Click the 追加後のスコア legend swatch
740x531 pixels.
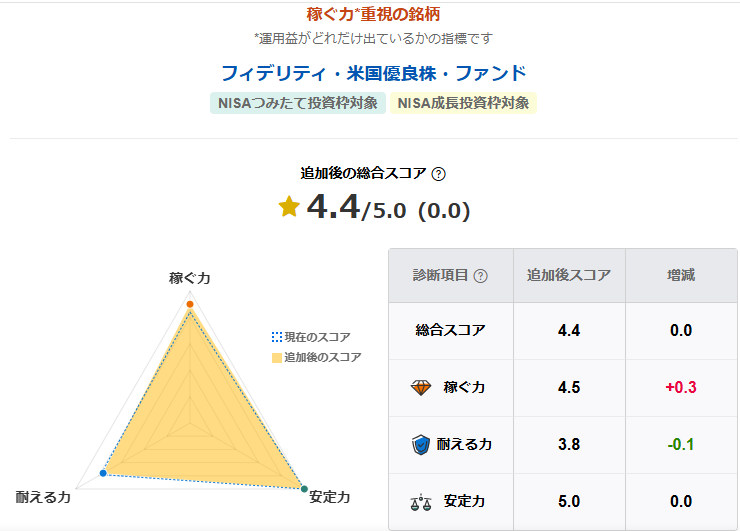(x=277, y=357)
